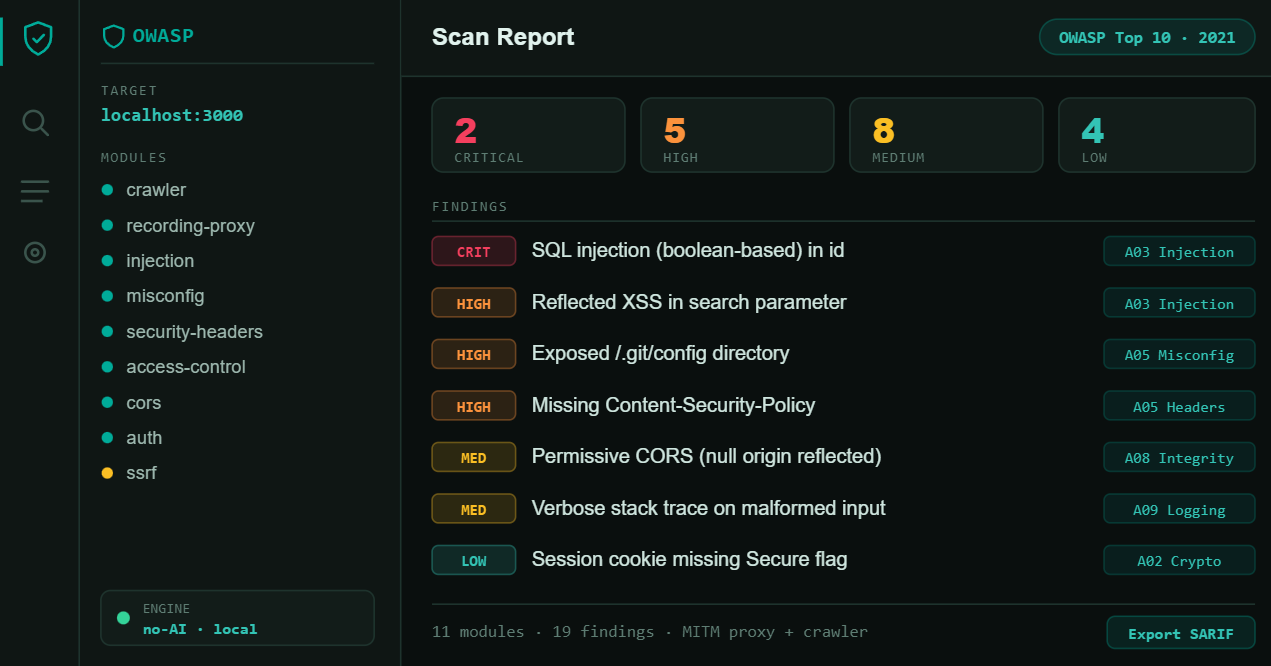
Task: Open the list lines sidebar icon
Action: tap(35, 191)
